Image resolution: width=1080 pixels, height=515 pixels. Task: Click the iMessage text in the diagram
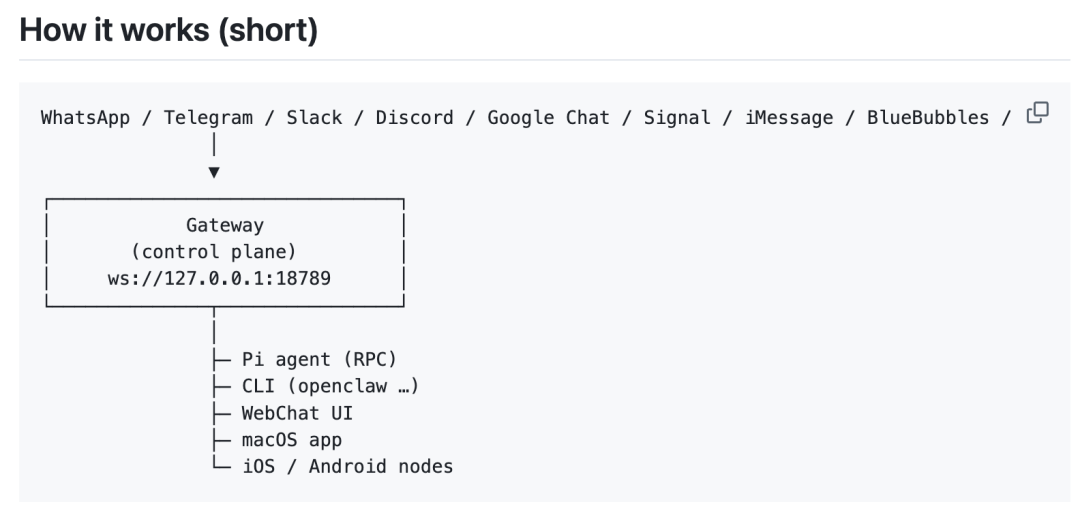pyautogui.click(x=789, y=118)
